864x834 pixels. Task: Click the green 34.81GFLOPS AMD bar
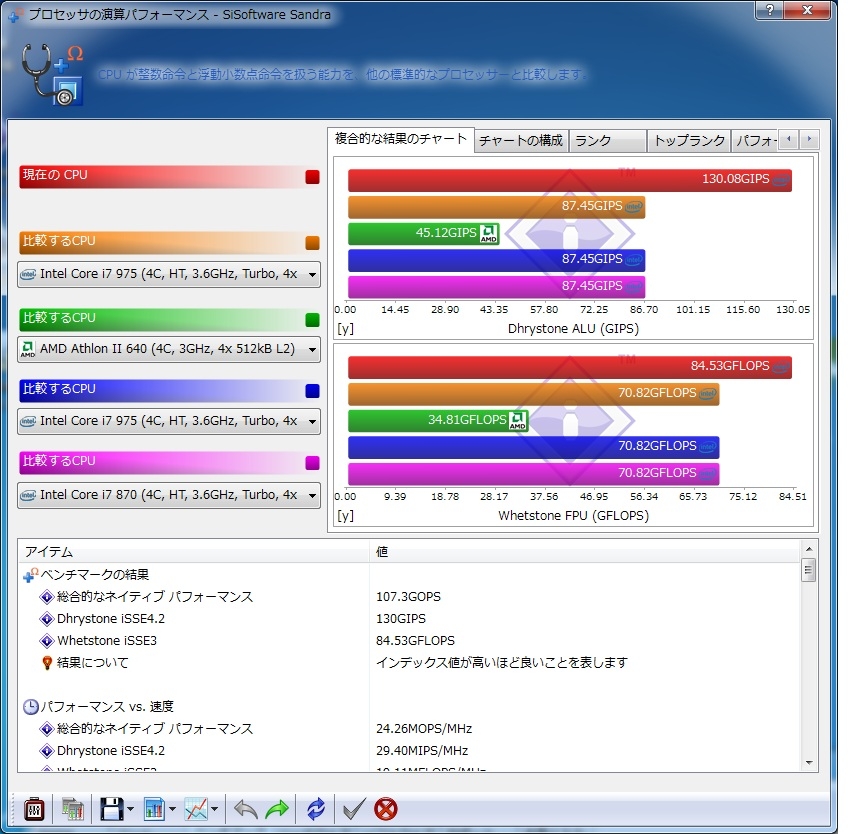[x=438, y=420]
